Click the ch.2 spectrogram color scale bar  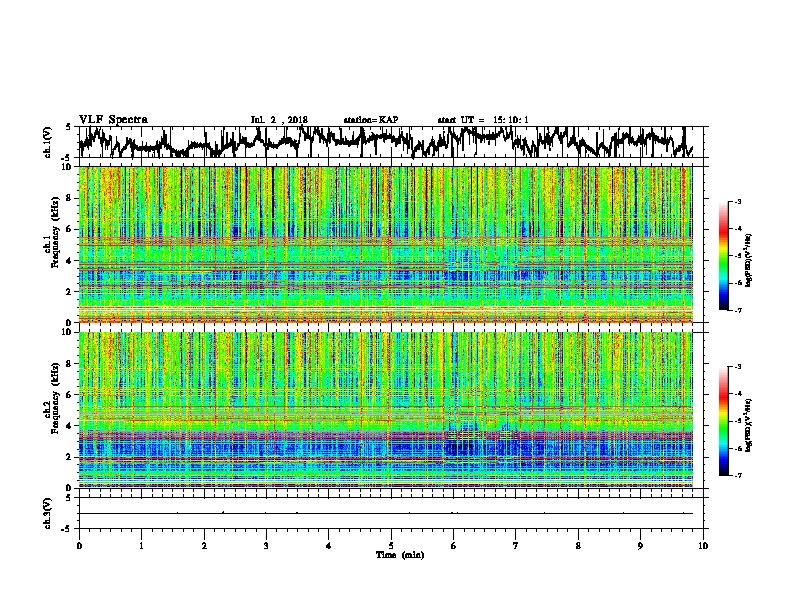pos(724,421)
